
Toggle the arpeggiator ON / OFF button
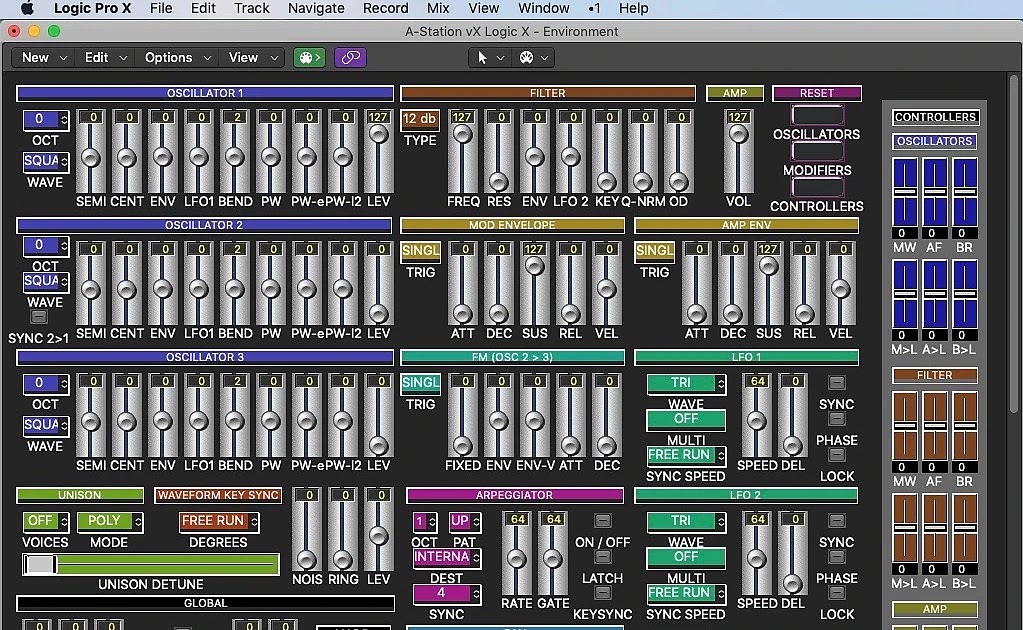coord(601,520)
